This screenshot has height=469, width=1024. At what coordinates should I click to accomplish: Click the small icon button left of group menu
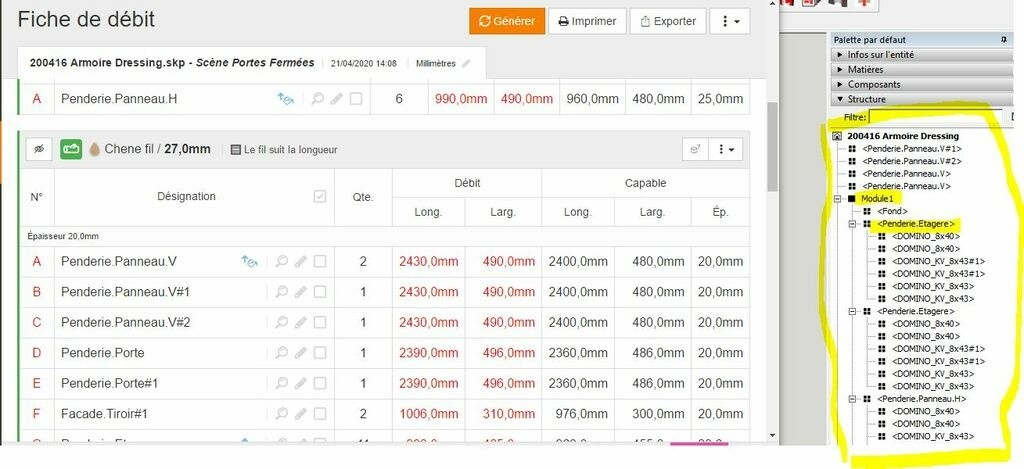695,149
